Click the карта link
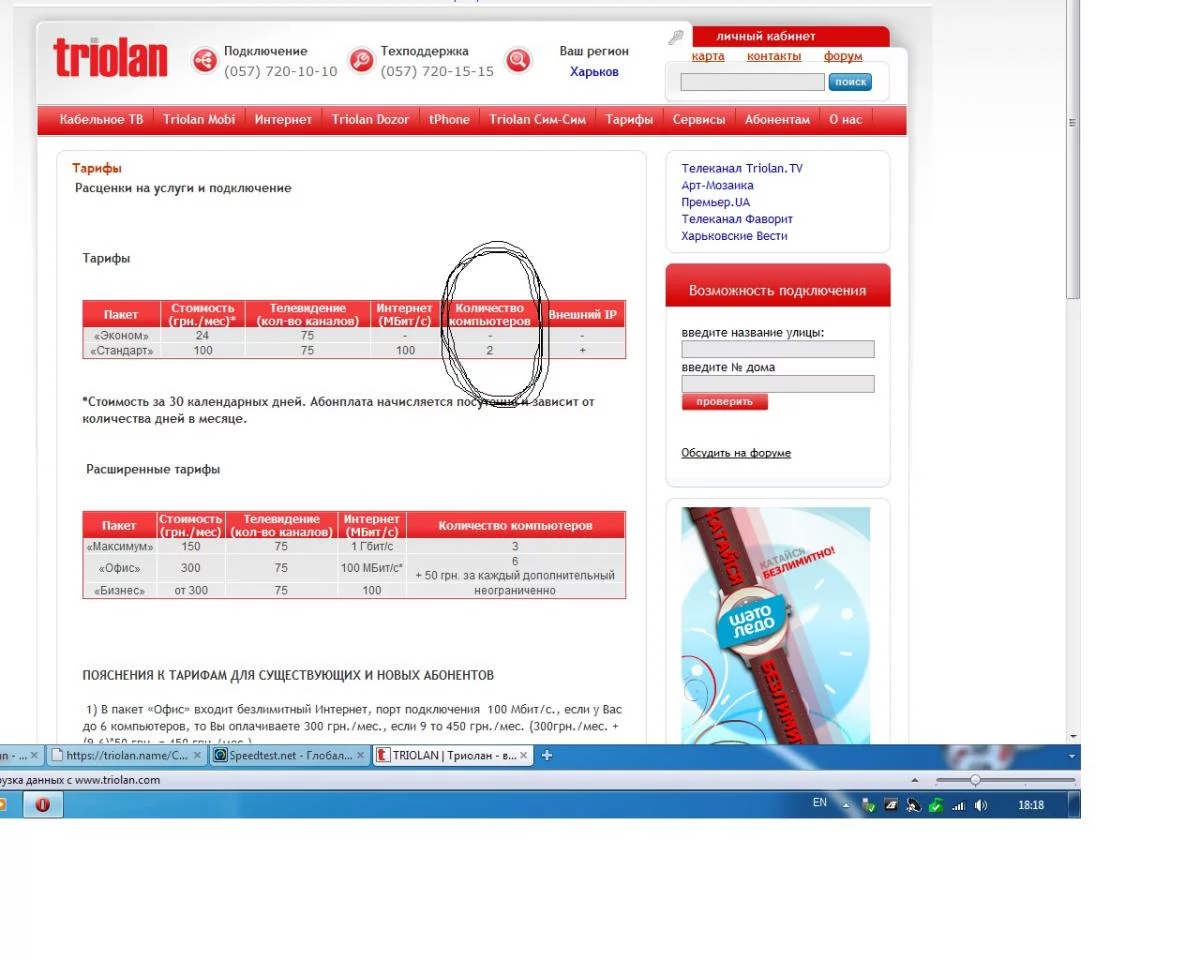This screenshot has height=960, width=1200. (708, 57)
